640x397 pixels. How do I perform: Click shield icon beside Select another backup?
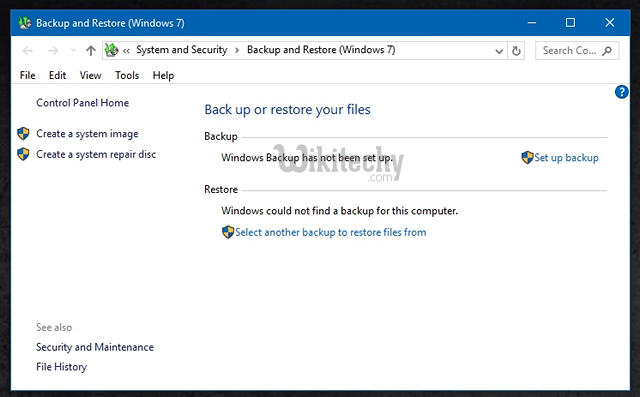pos(228,232)
